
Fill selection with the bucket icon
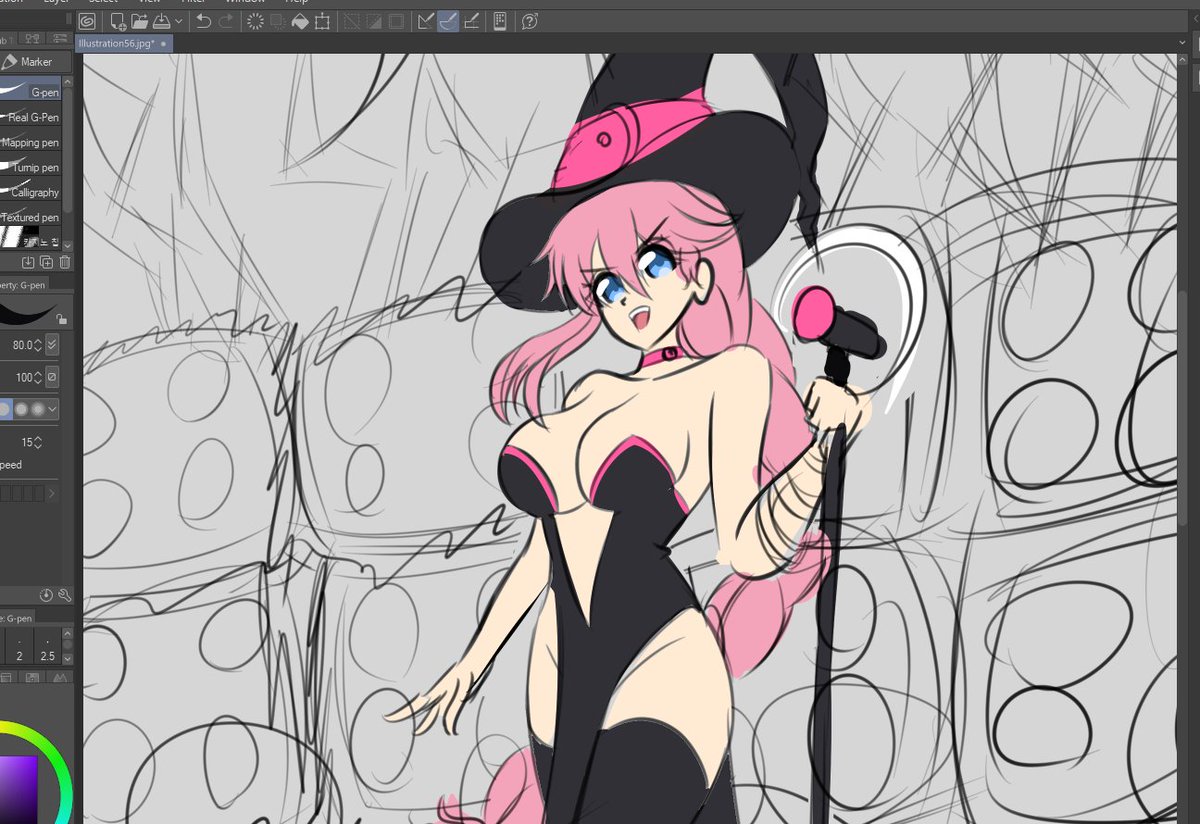pyautogui.click(x=299, y=21)
